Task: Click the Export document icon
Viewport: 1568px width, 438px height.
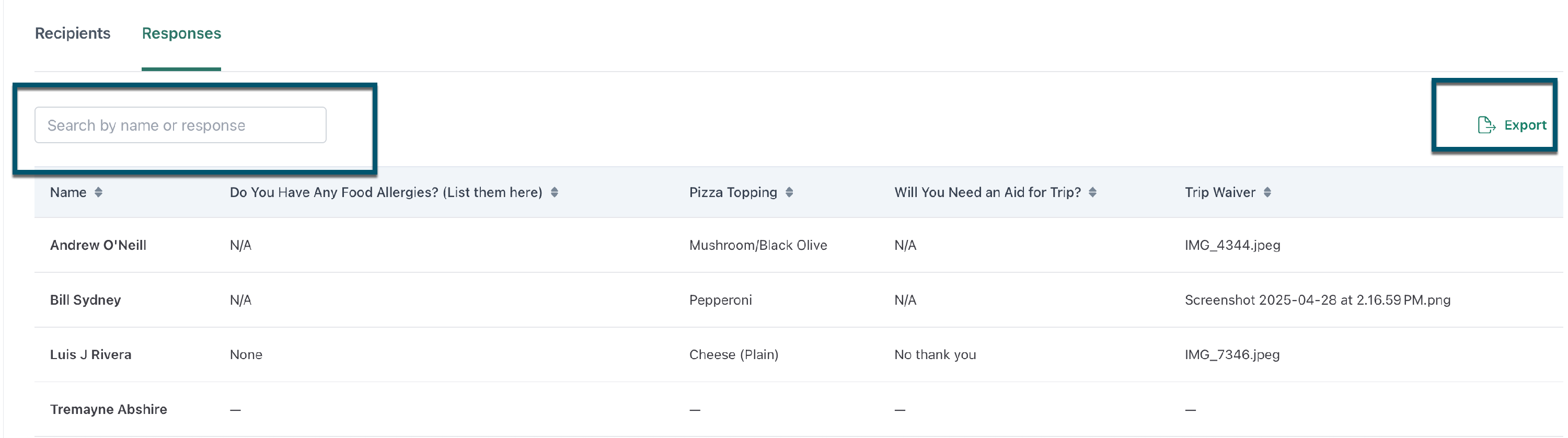Action: [1486, 125]
